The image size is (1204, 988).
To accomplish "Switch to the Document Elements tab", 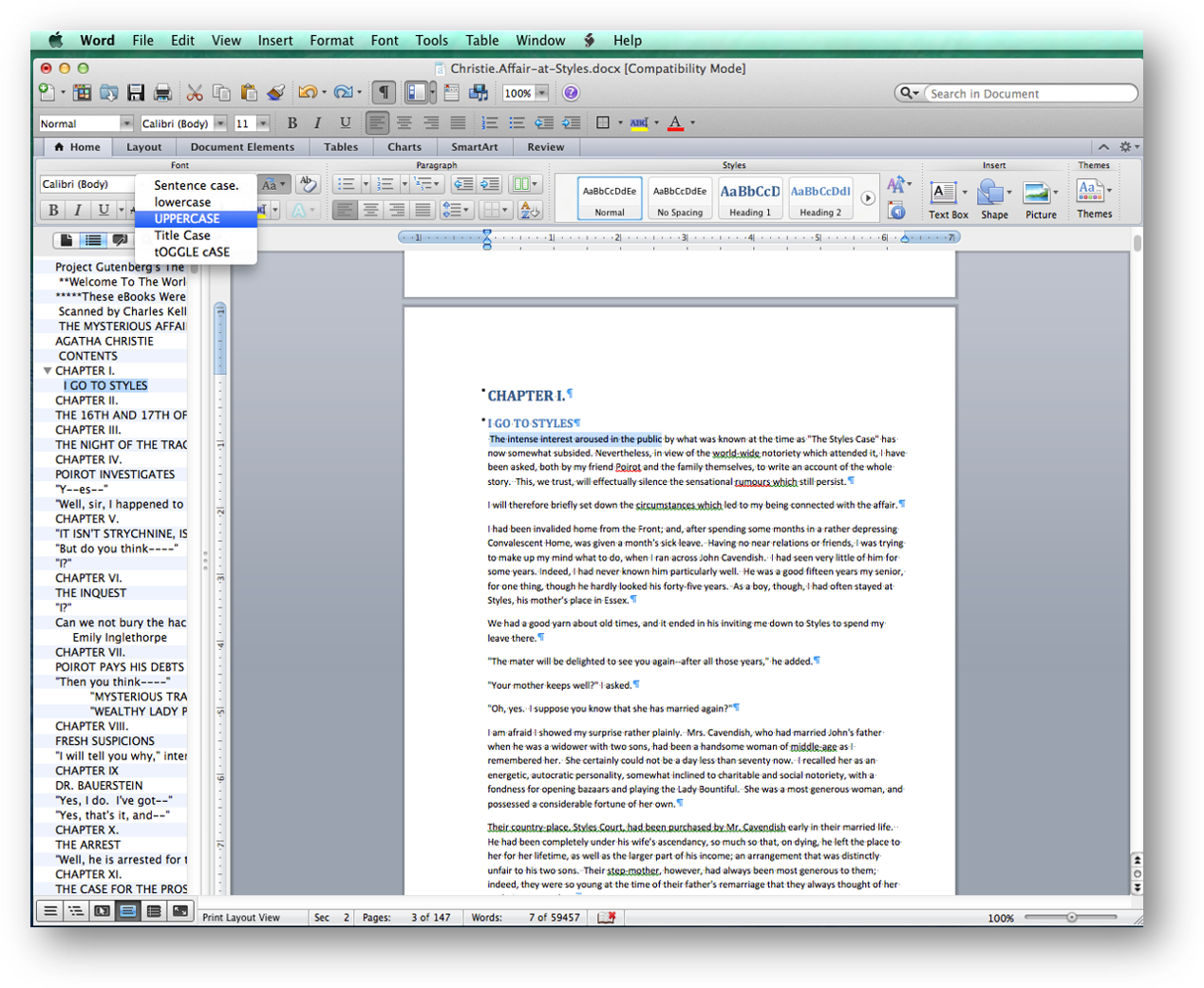I will 242,147.
